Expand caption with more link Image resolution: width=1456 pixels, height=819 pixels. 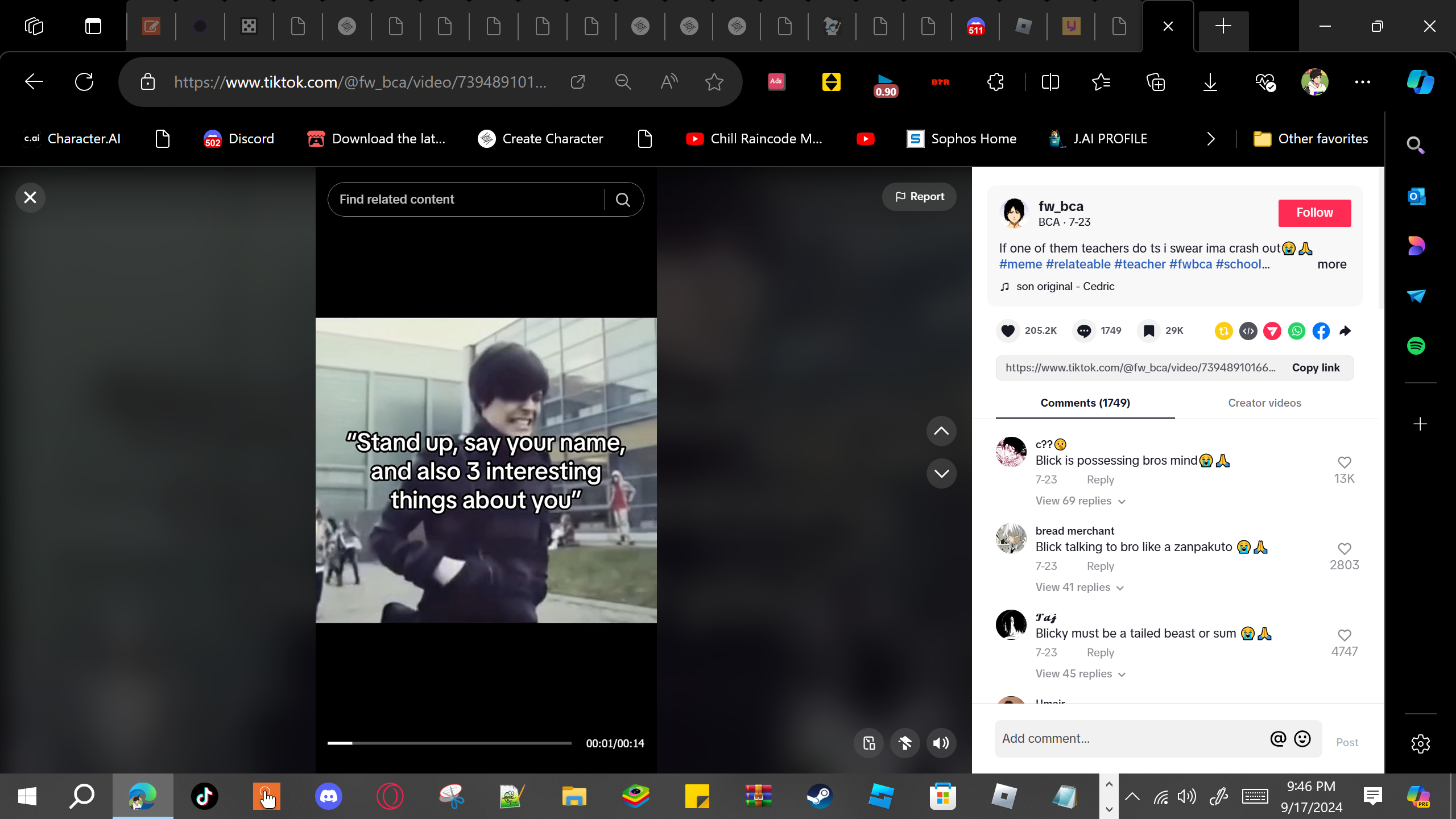(1331, 264)
